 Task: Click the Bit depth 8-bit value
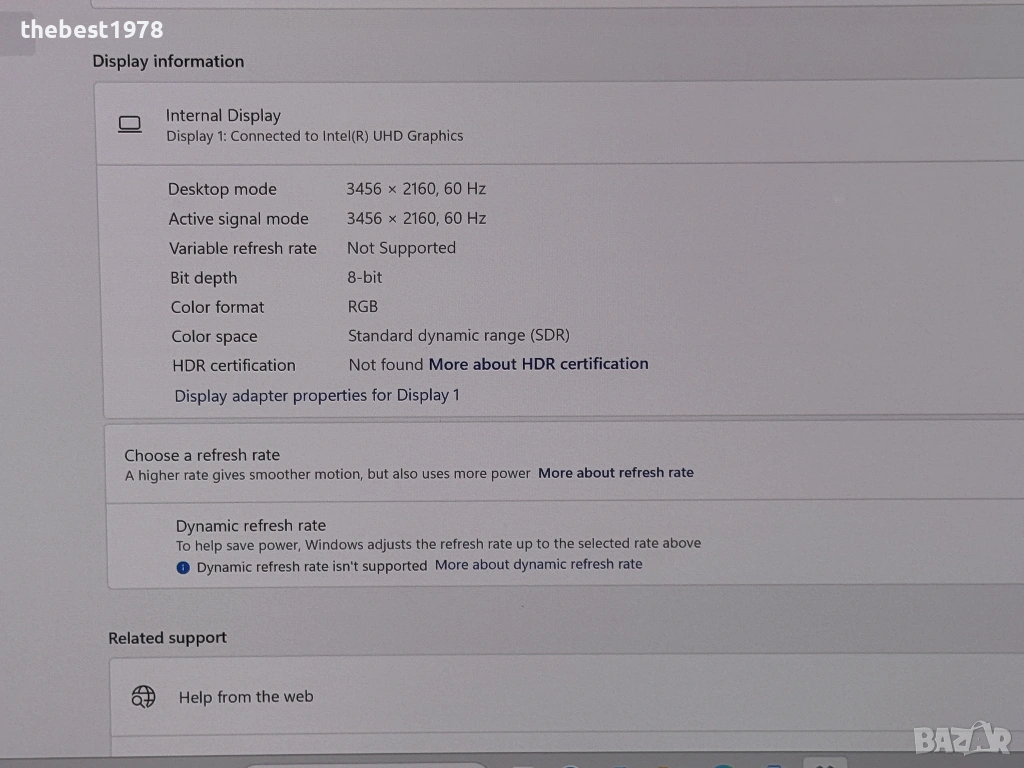(x=364, y=277)
